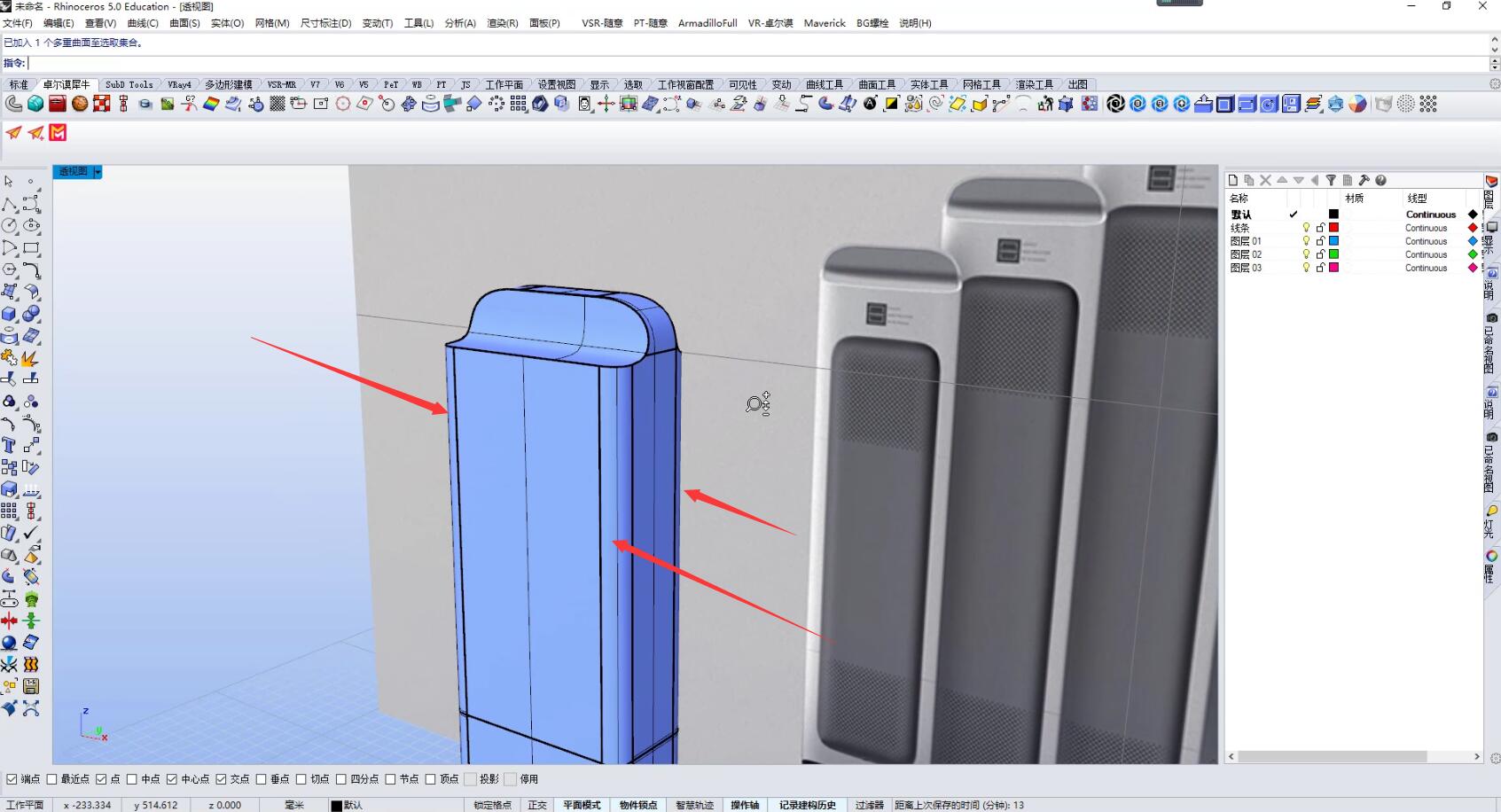Toggle 正交 ortho mode in status bar
Screen dimensions: 1501x812
[537, 805]
